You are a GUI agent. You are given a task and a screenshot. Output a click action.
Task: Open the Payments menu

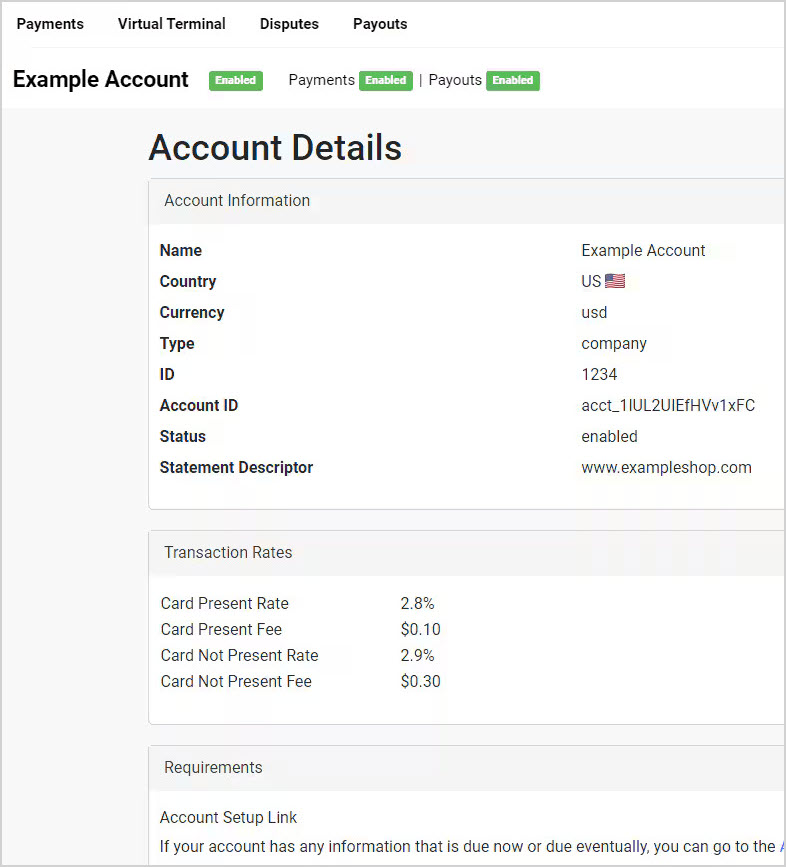click(x=50, y=24)
